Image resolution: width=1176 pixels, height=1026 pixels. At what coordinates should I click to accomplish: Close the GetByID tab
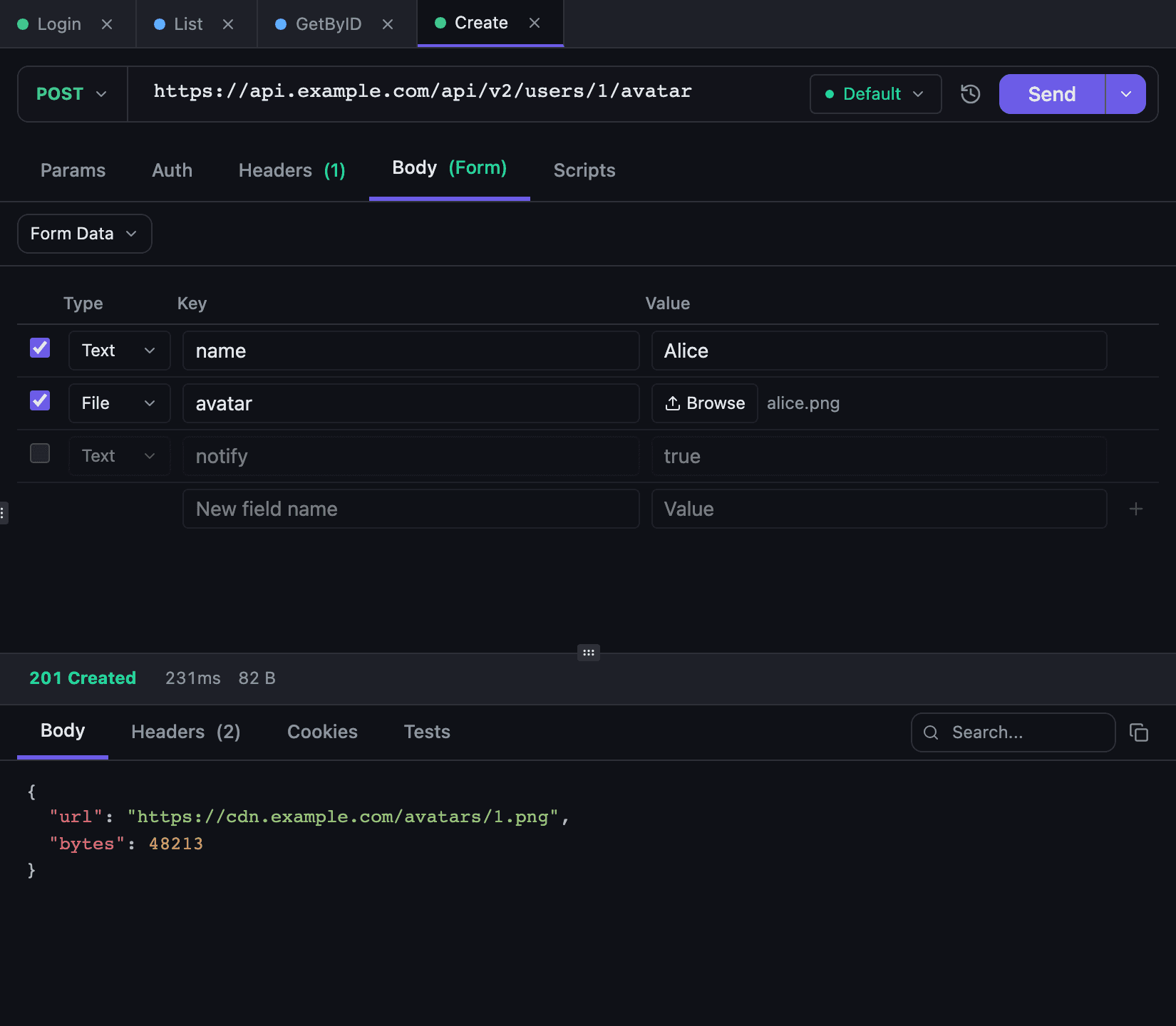pos(388,24)
